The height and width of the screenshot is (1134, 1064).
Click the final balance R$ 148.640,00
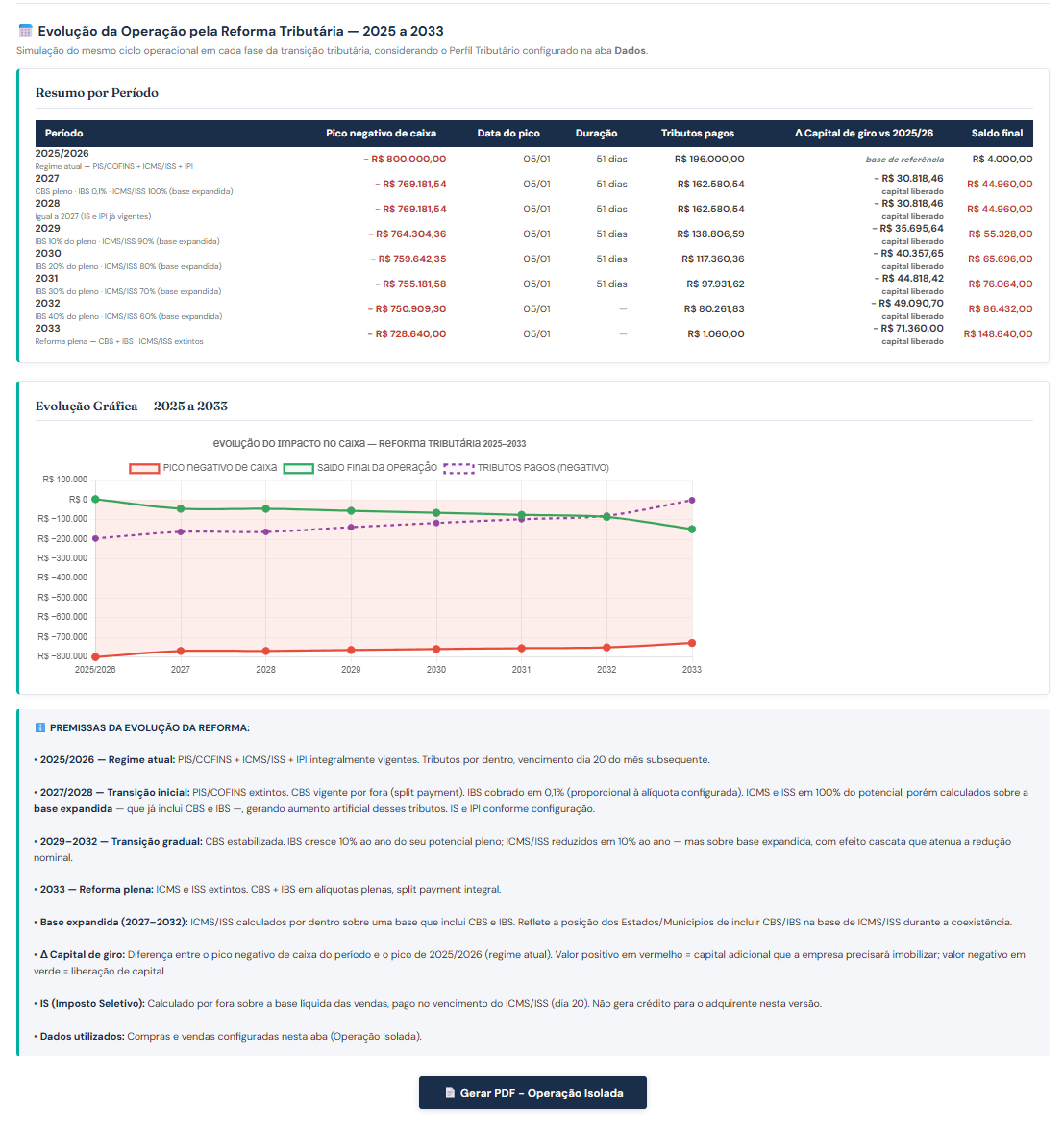coord(999,334)
